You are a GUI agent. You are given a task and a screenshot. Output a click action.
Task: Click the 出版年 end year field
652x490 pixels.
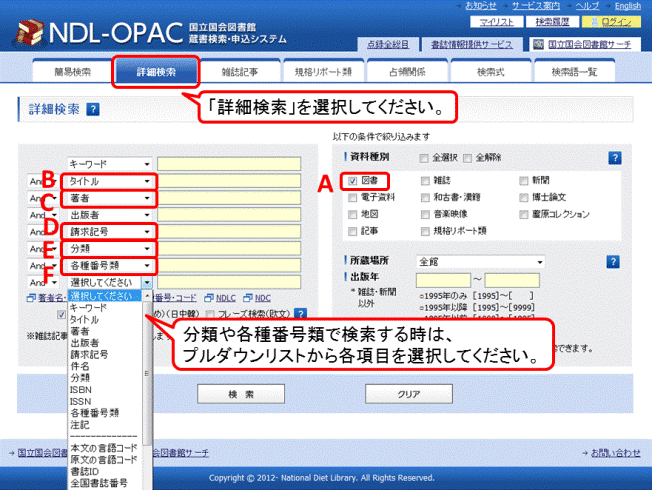pyautogui.click(x=512, y=280)
